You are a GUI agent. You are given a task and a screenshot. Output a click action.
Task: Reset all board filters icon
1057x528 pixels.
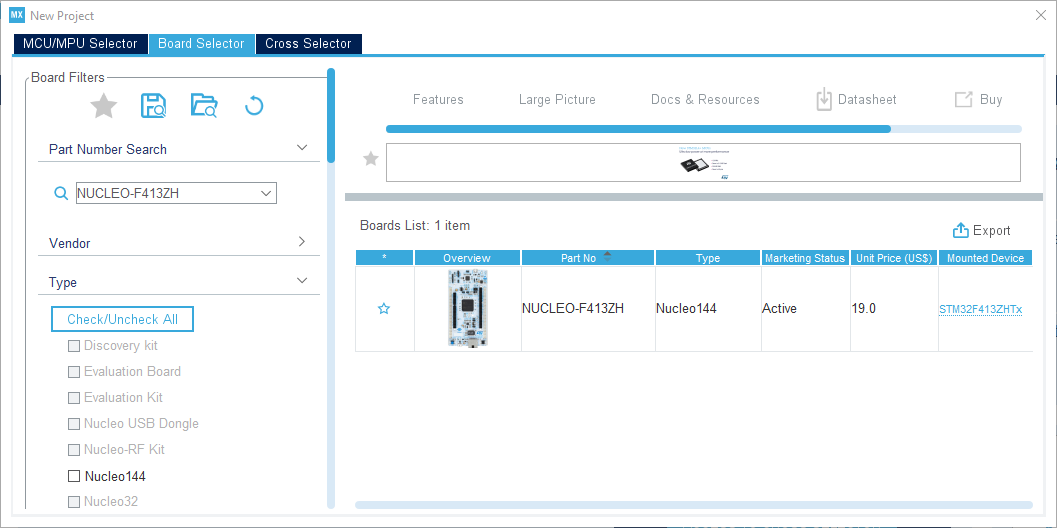pyautogui.click(x=254, y=106)
